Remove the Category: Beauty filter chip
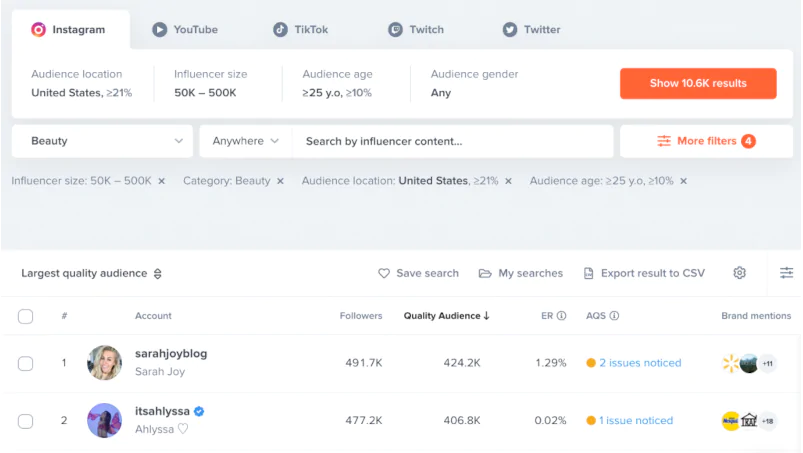The width and height of the screenshot is (803, 453). pos(280,181)
